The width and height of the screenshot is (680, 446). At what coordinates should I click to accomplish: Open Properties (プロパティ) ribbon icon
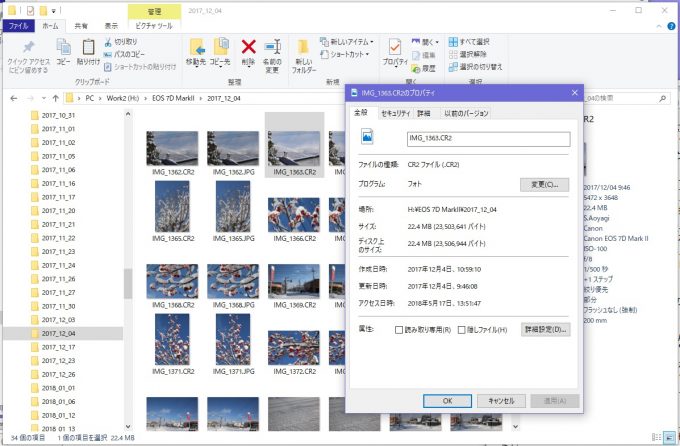click(x=395, y=47)
